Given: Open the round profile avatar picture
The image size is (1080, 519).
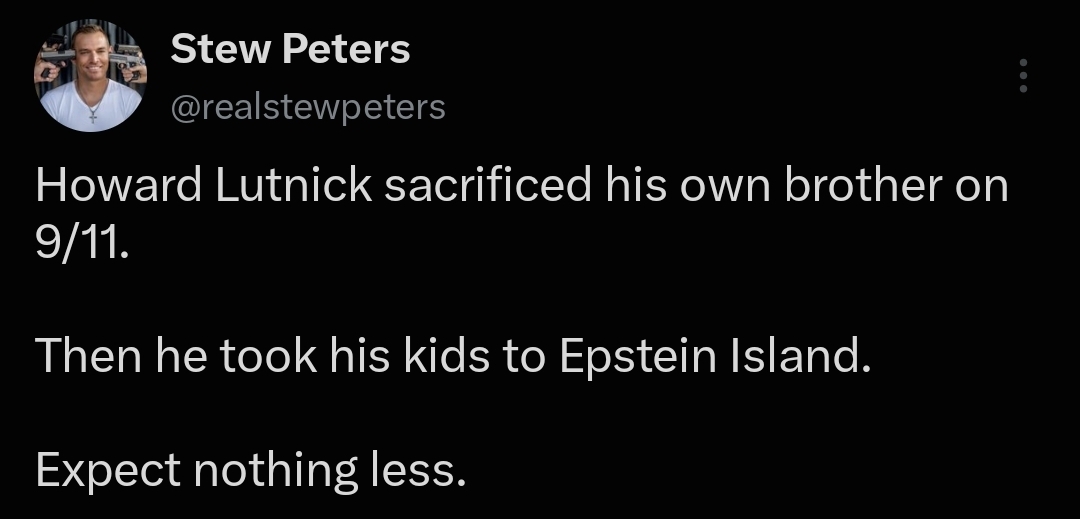Looking at the screenshot, I should (x=90, y=75).
